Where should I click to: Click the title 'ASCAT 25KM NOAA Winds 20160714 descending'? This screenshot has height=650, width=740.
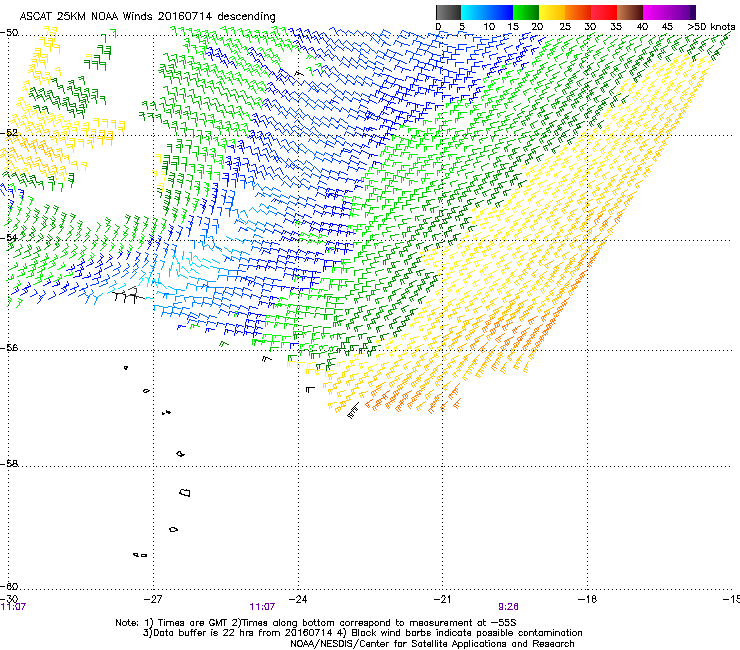tap(147, 16)
